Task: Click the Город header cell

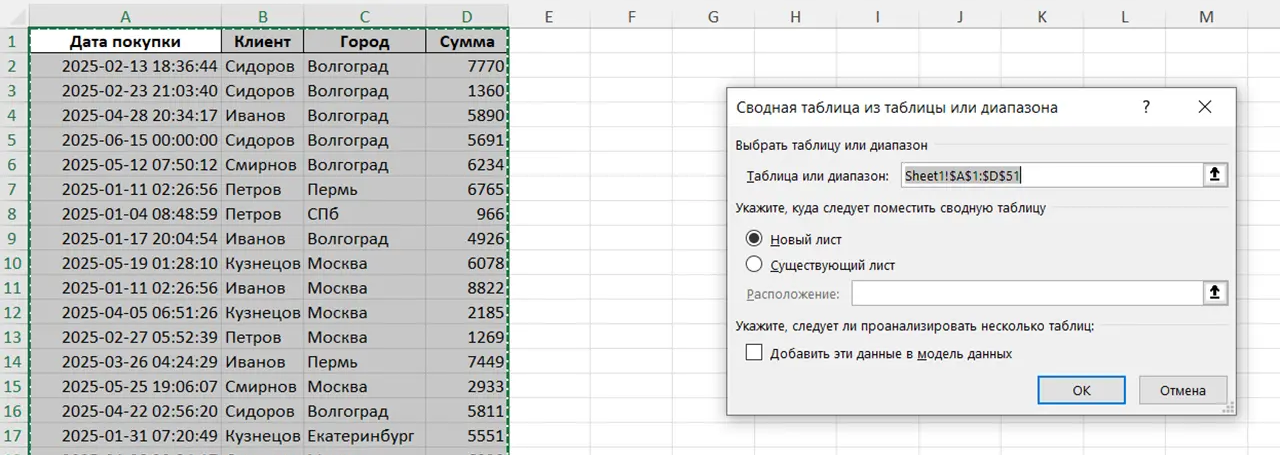Action: pyautogui.click(x=365, y=42)
